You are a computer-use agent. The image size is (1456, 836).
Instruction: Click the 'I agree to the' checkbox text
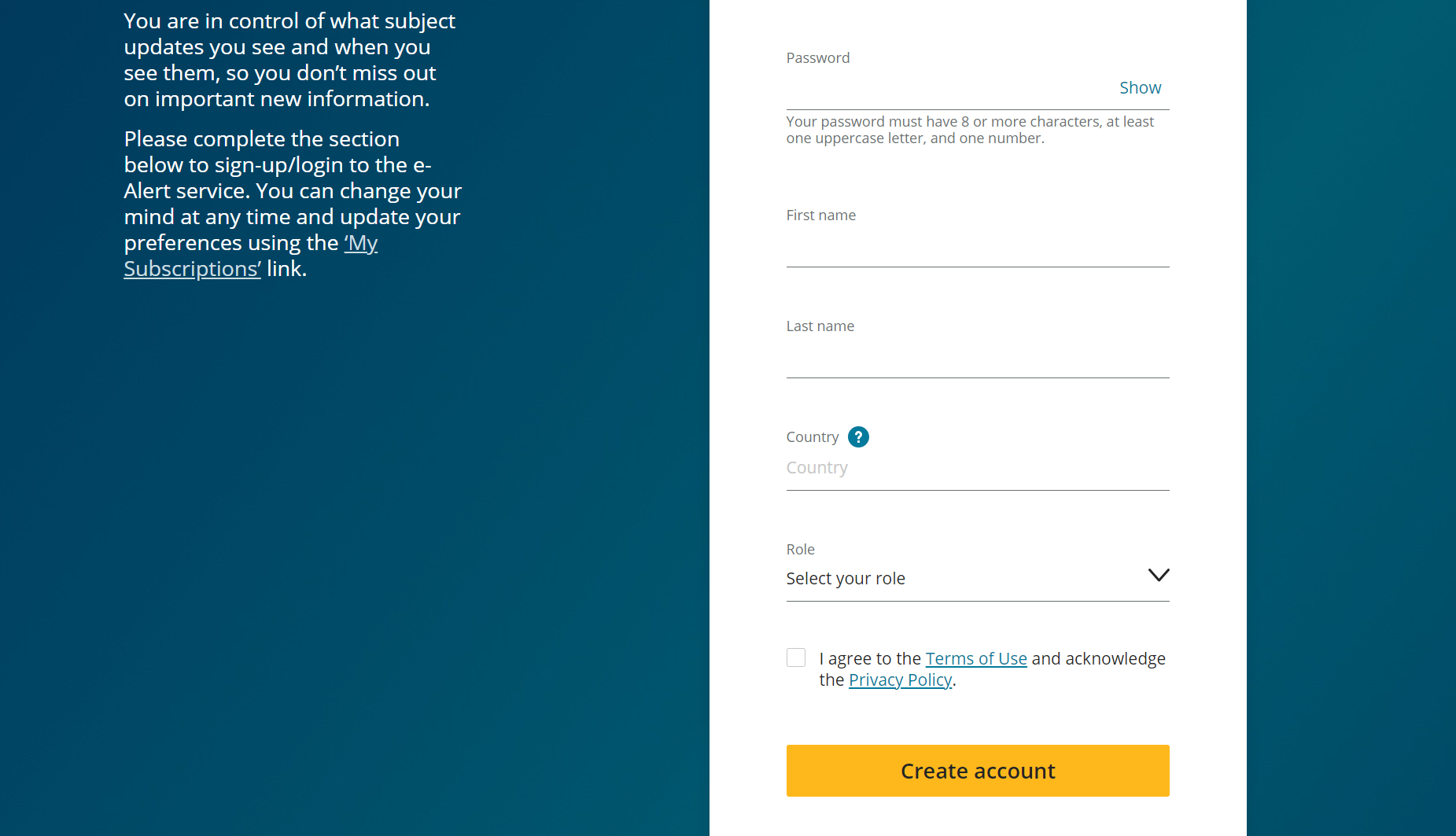pos(870,659)
